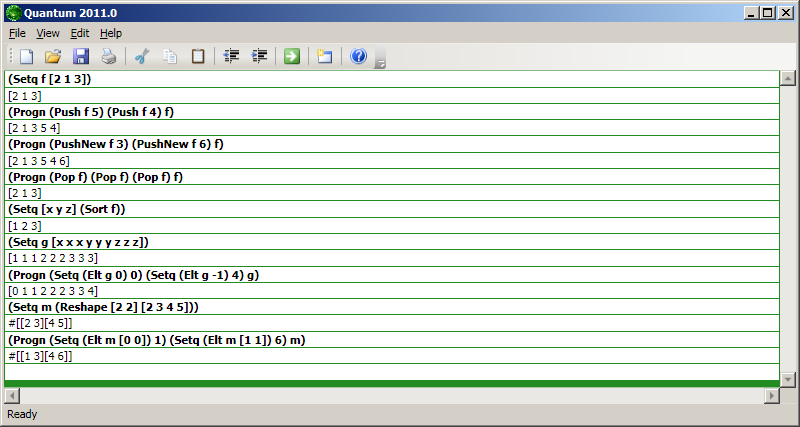This screenshot has height=427, width=800.
Task: Click the result "[2 1 3 5 4 6]"
Action: (x=392, y=161)
